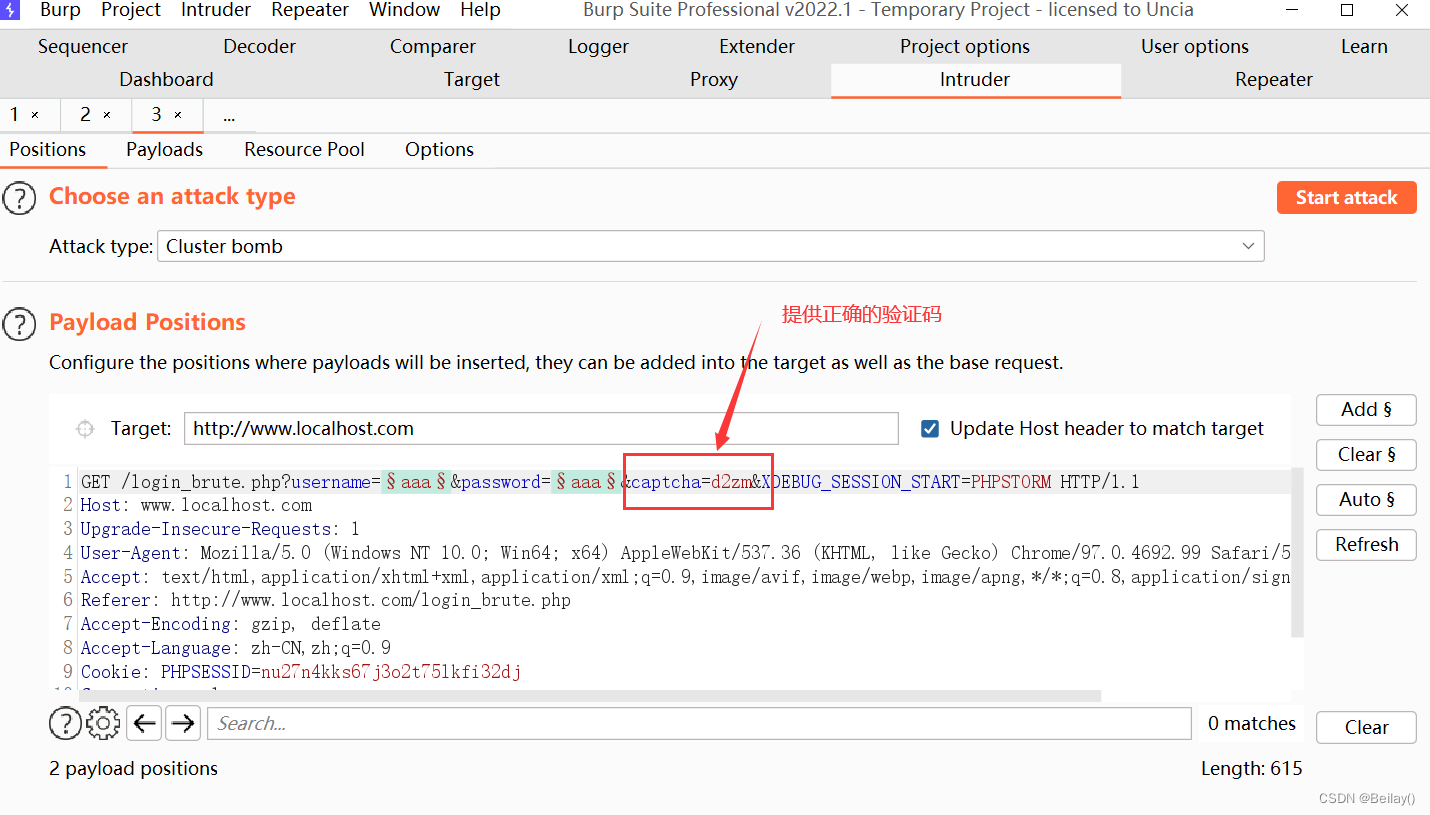Click the Add § button
1430x815 pixels.
pyautogui.click(x=1366, y=410)
